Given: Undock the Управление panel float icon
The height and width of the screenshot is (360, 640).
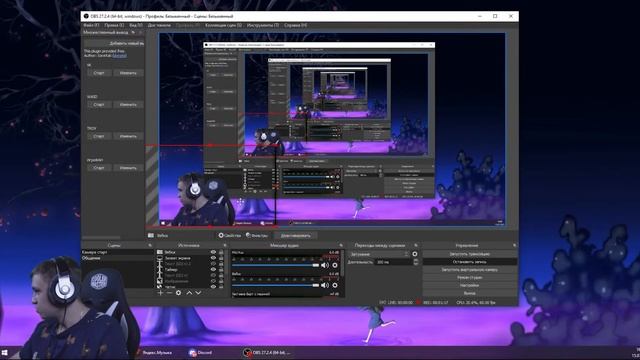Looking at the screenshot, I should point(514,245).
